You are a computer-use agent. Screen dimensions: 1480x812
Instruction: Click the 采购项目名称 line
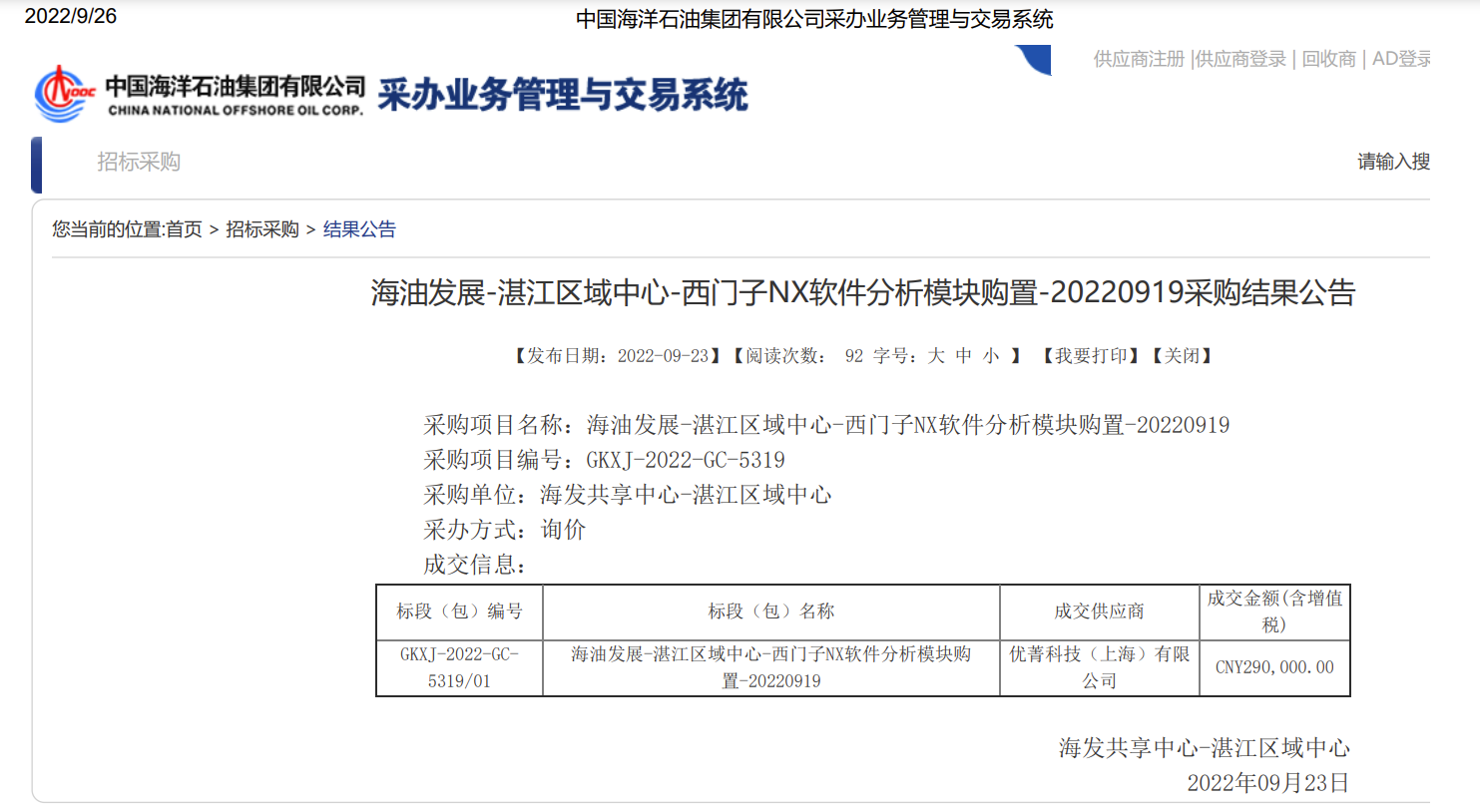pos(826,425)
